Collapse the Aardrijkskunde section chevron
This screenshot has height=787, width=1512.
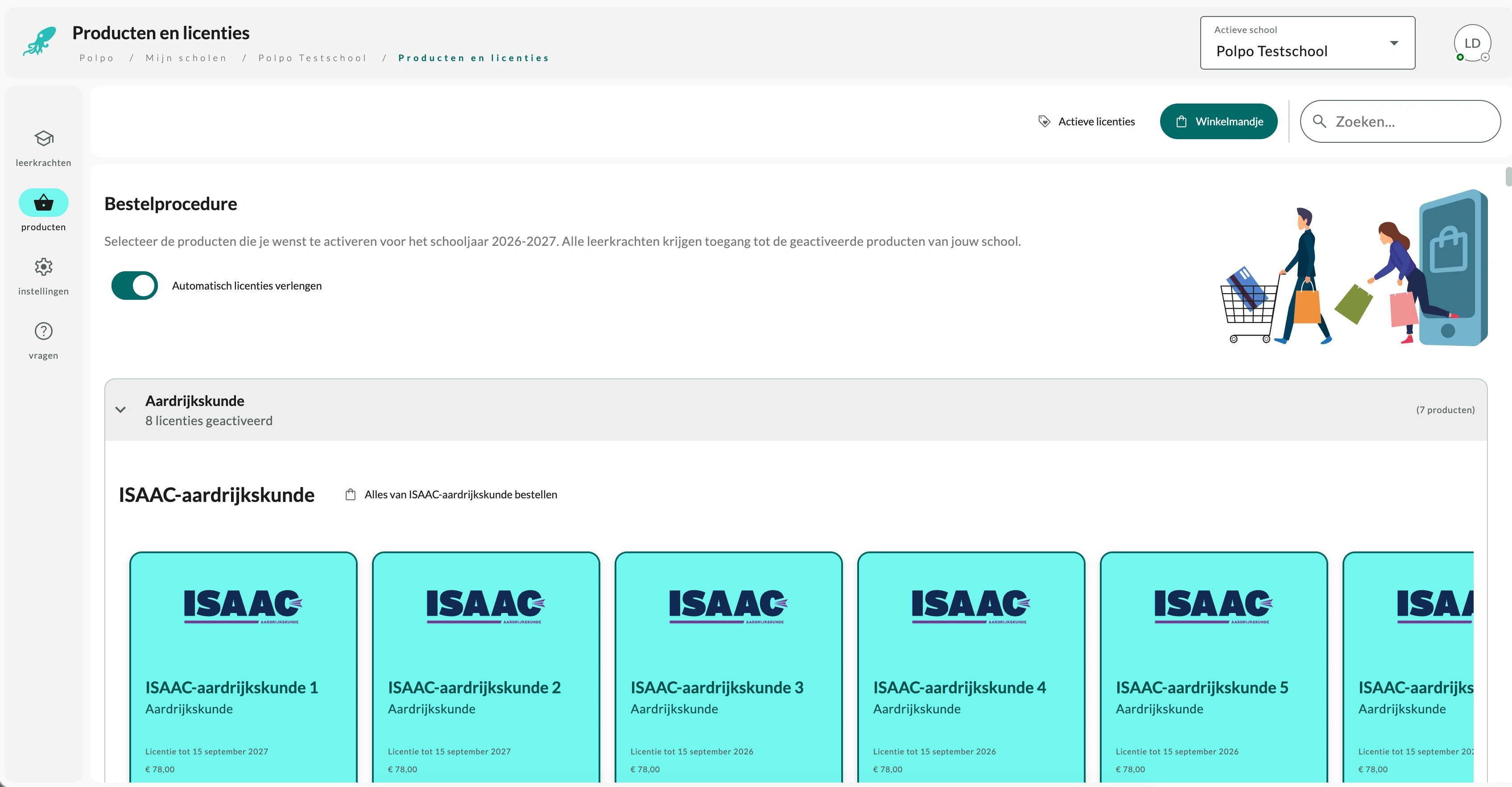[x=120, y=410]
